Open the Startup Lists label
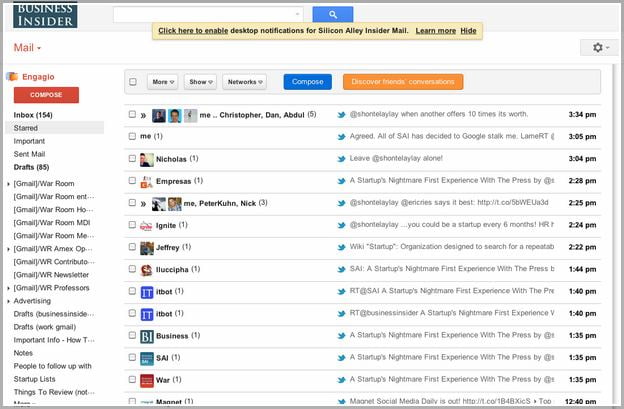 [x=34, y=379]
